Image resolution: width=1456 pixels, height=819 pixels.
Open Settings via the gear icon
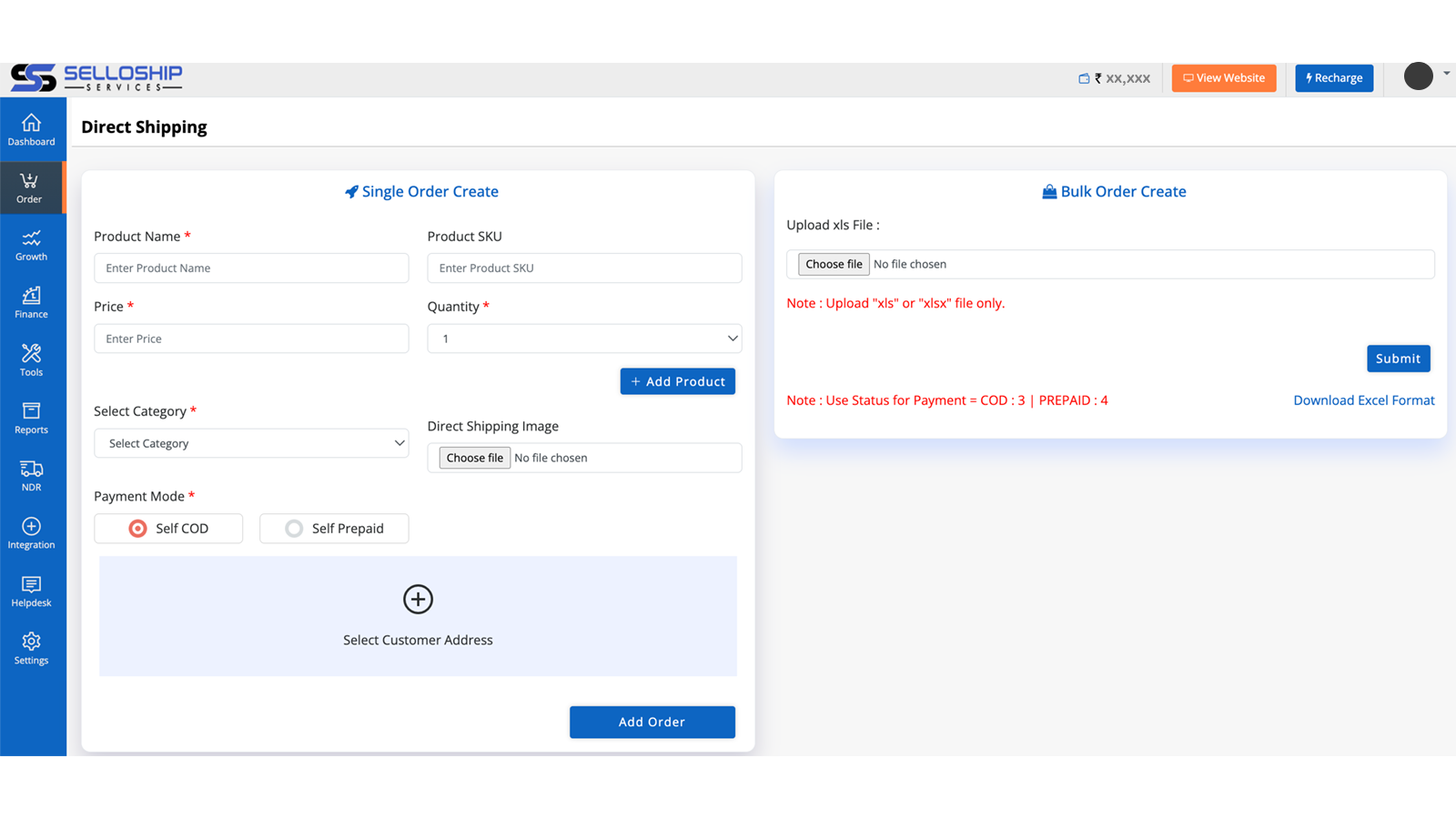click(31, 647)
